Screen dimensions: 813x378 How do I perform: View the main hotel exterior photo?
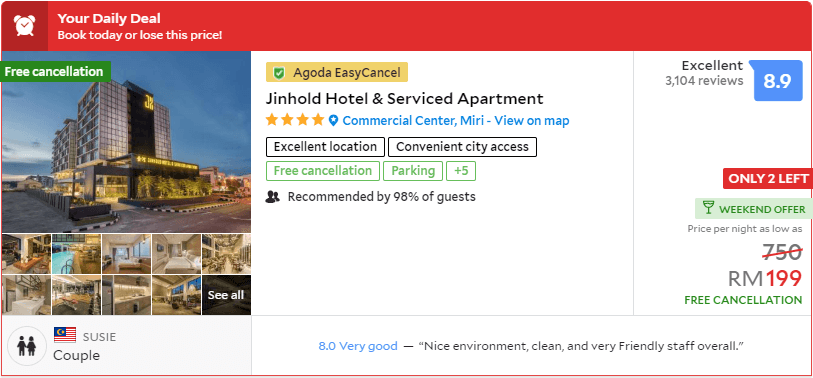(126, 142)
